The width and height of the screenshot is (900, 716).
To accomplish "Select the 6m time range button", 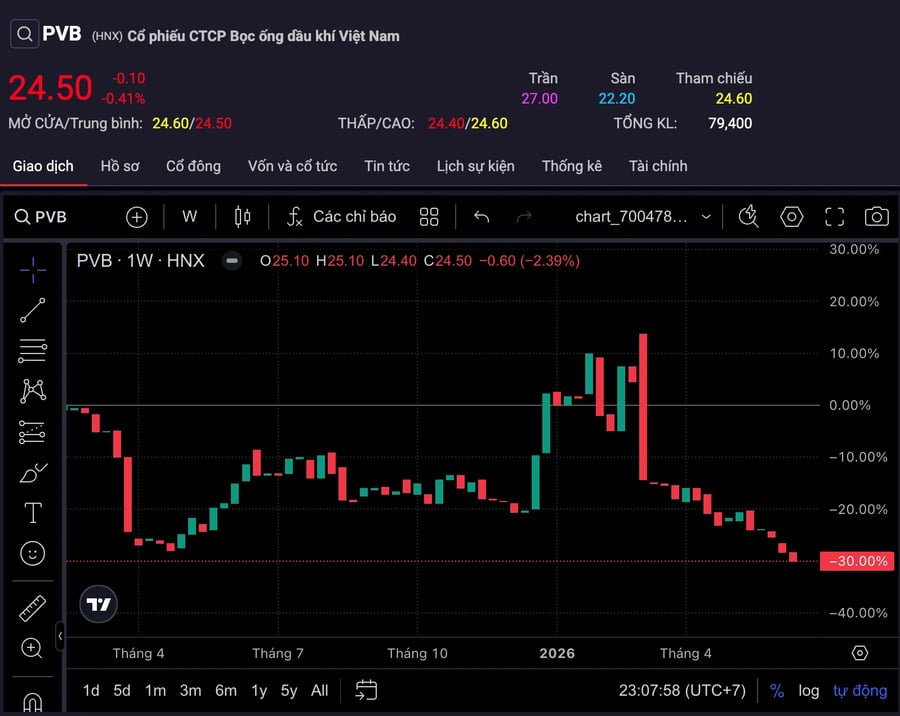I will (x=226, y=690).
